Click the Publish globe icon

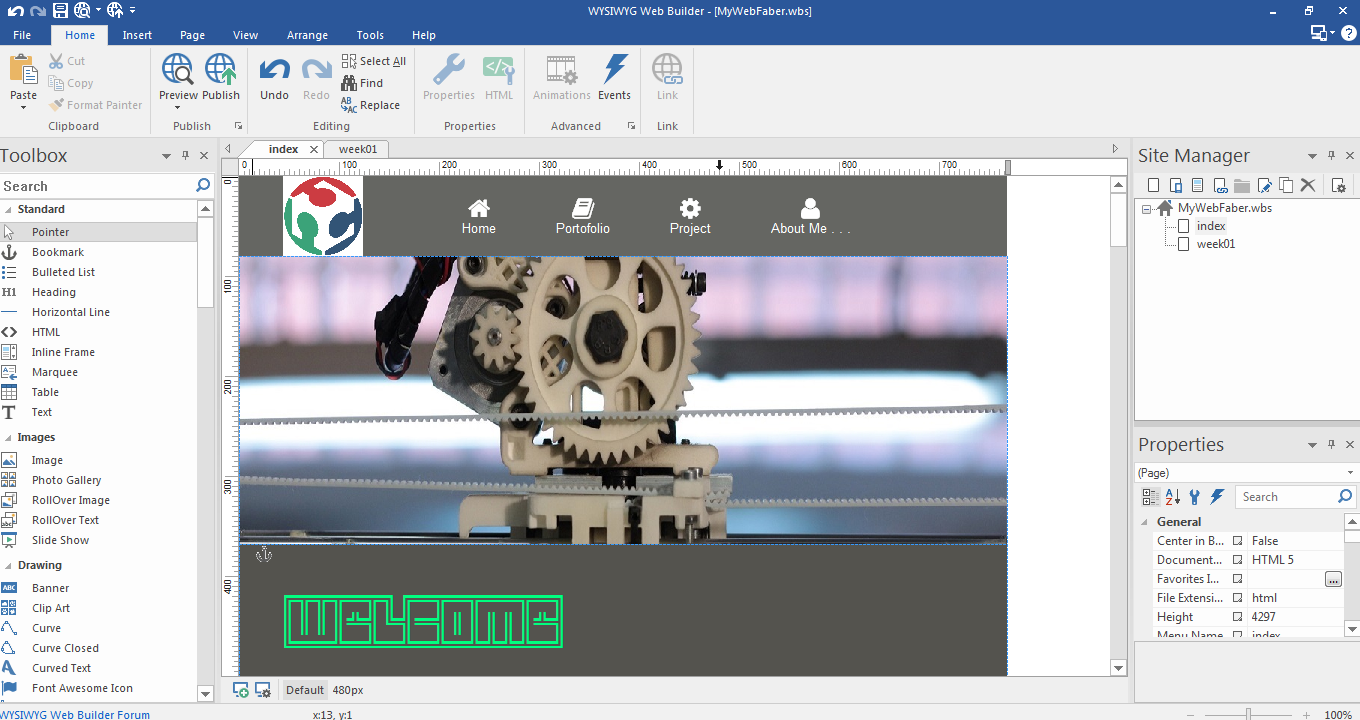tap(220, 69)
